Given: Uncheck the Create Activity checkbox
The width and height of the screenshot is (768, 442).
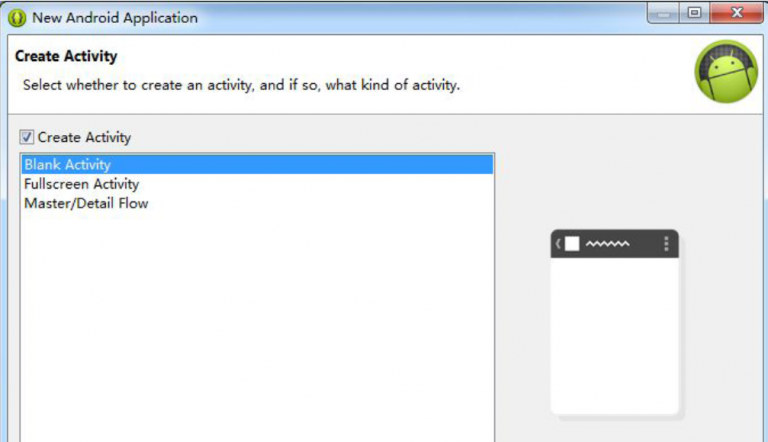Looking at the screenshot, I should (x=27, y=137).
